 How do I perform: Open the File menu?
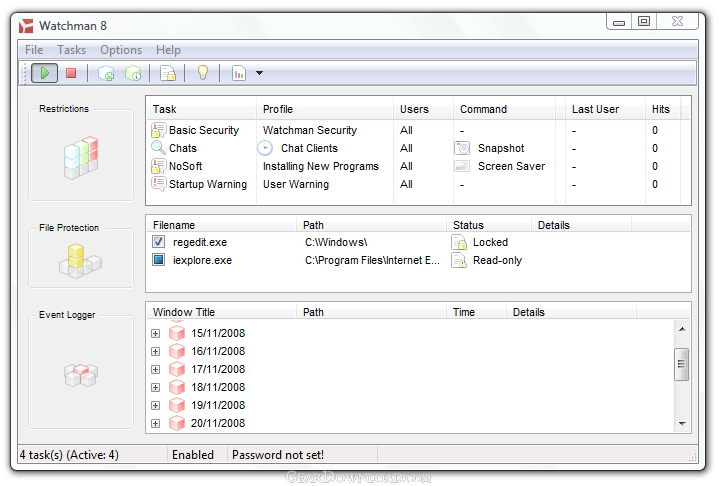tap(34, 50)
